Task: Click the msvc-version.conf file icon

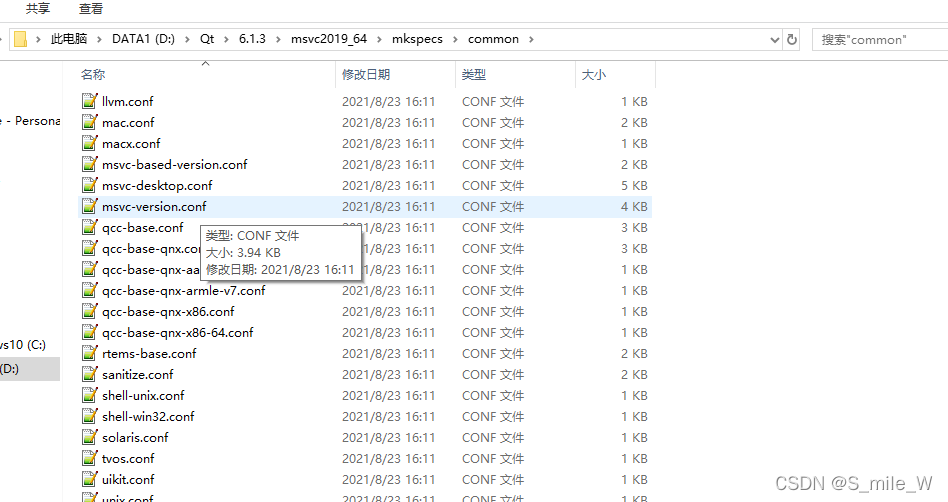Action: tap(89, 206)
